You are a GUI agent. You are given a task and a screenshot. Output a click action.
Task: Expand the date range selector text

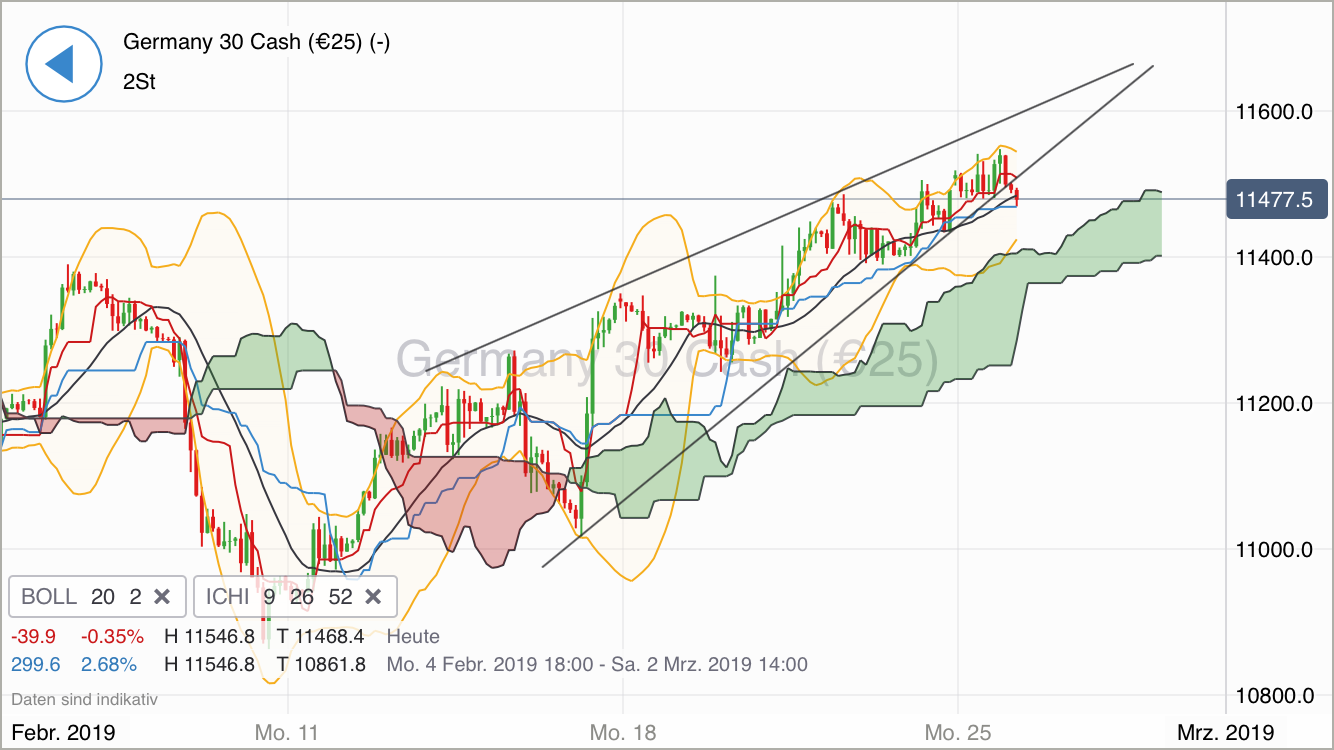point(596,663)
